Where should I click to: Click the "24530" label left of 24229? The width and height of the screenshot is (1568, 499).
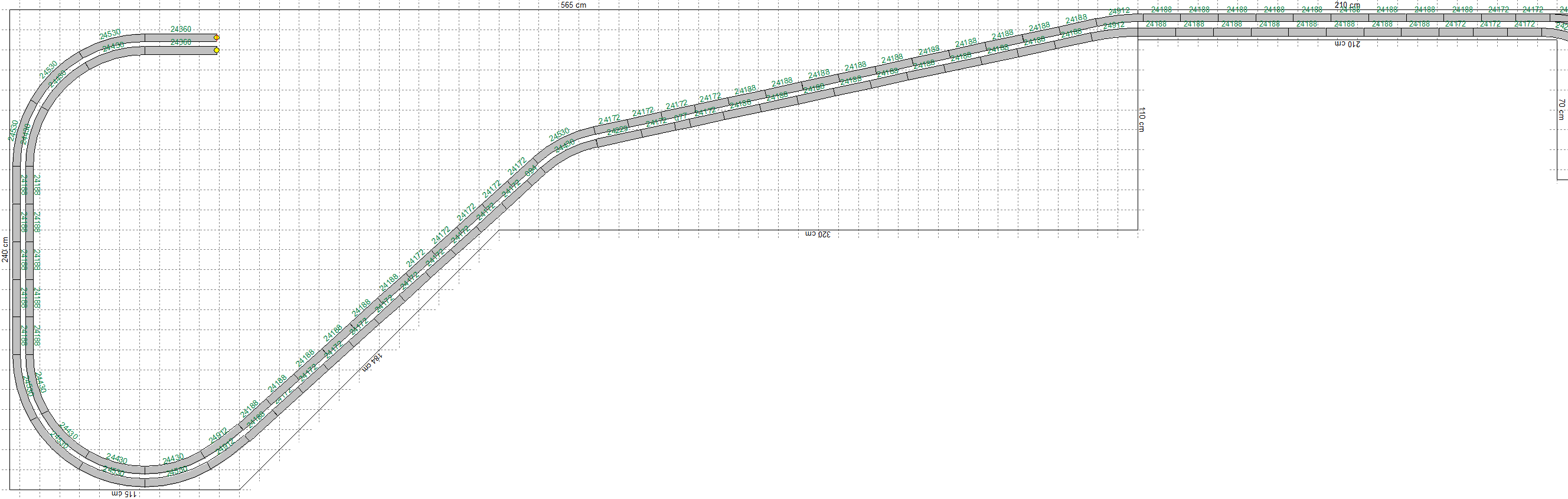560,135
